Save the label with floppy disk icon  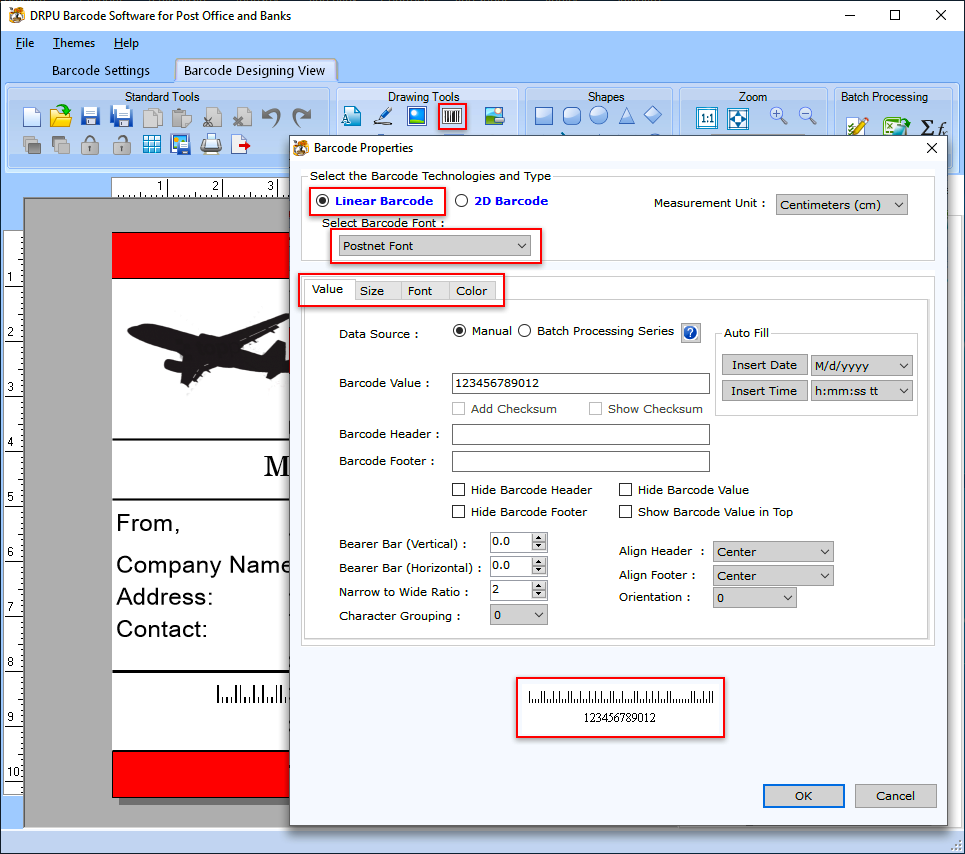click(x=90, y=116)
